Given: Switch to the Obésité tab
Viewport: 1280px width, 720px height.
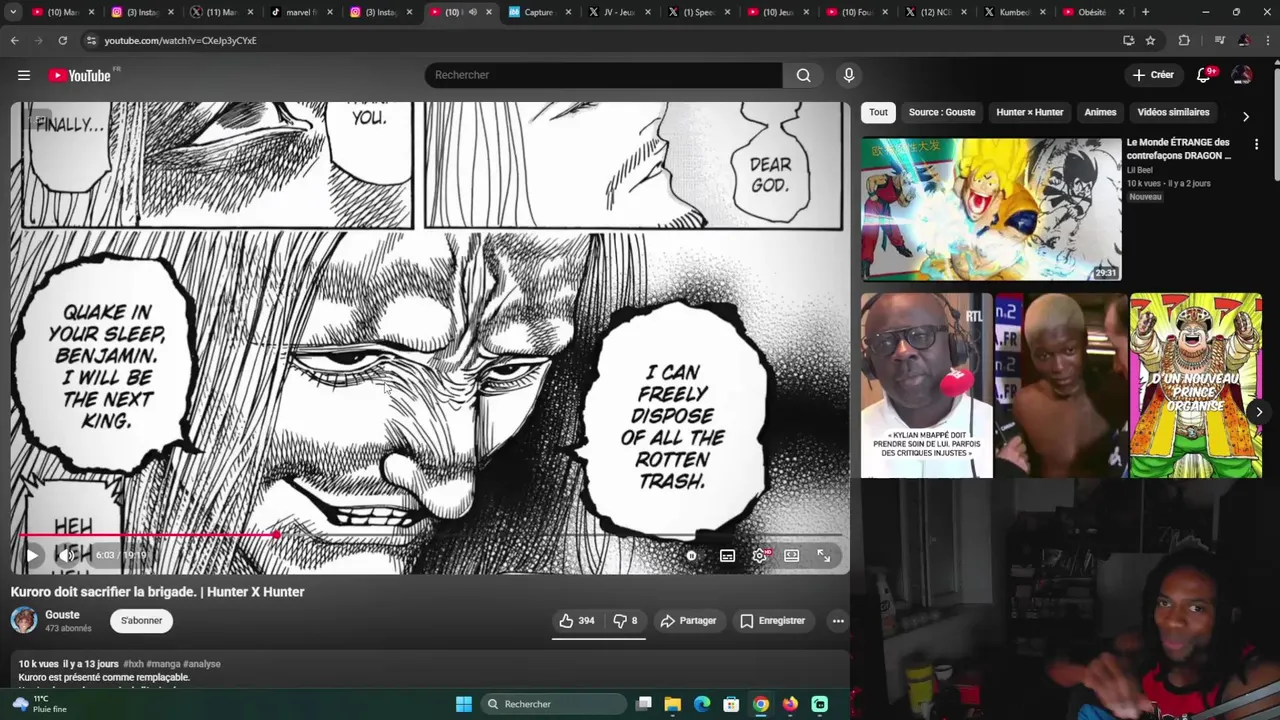Looking at the screenshot, I should coord(1093,12).
